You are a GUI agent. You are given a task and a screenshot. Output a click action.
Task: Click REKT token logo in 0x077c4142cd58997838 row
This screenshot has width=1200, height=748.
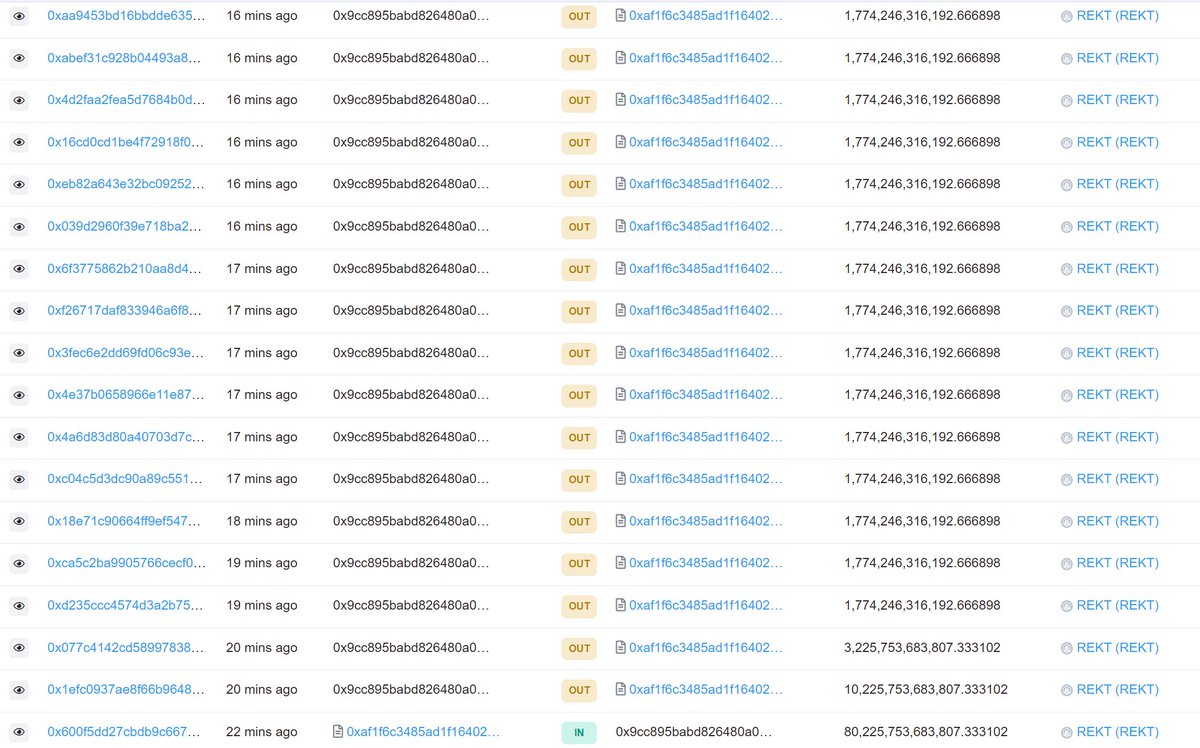(x=1066, y=648)
